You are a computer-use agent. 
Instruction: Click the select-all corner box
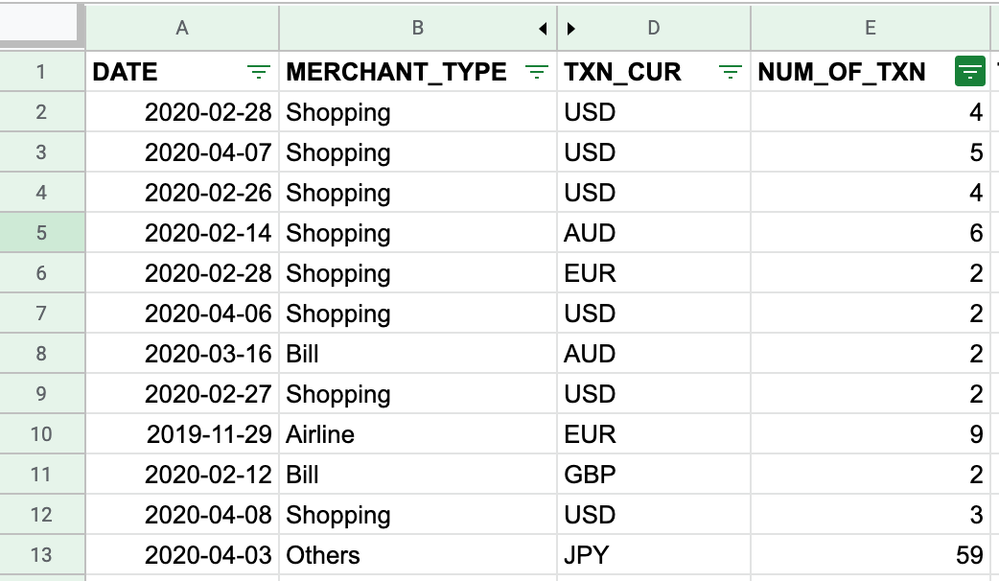click(x=40, y=24)
